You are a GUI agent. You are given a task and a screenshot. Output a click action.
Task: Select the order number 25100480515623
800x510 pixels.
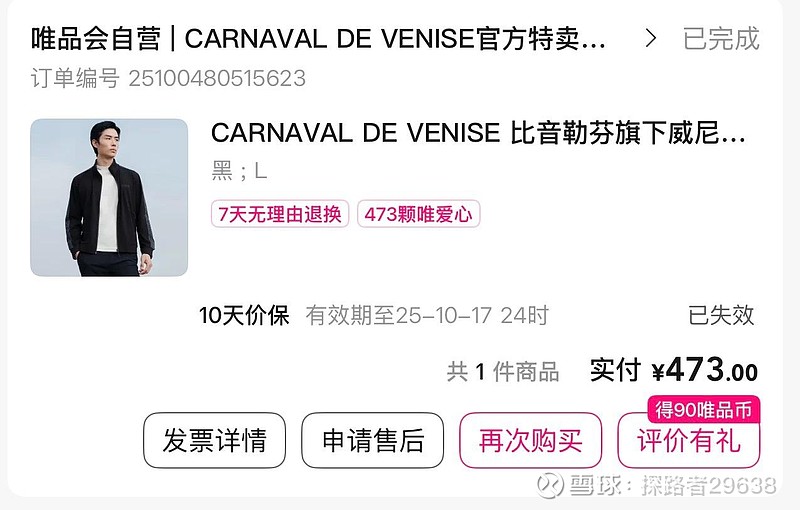(217, 79)
